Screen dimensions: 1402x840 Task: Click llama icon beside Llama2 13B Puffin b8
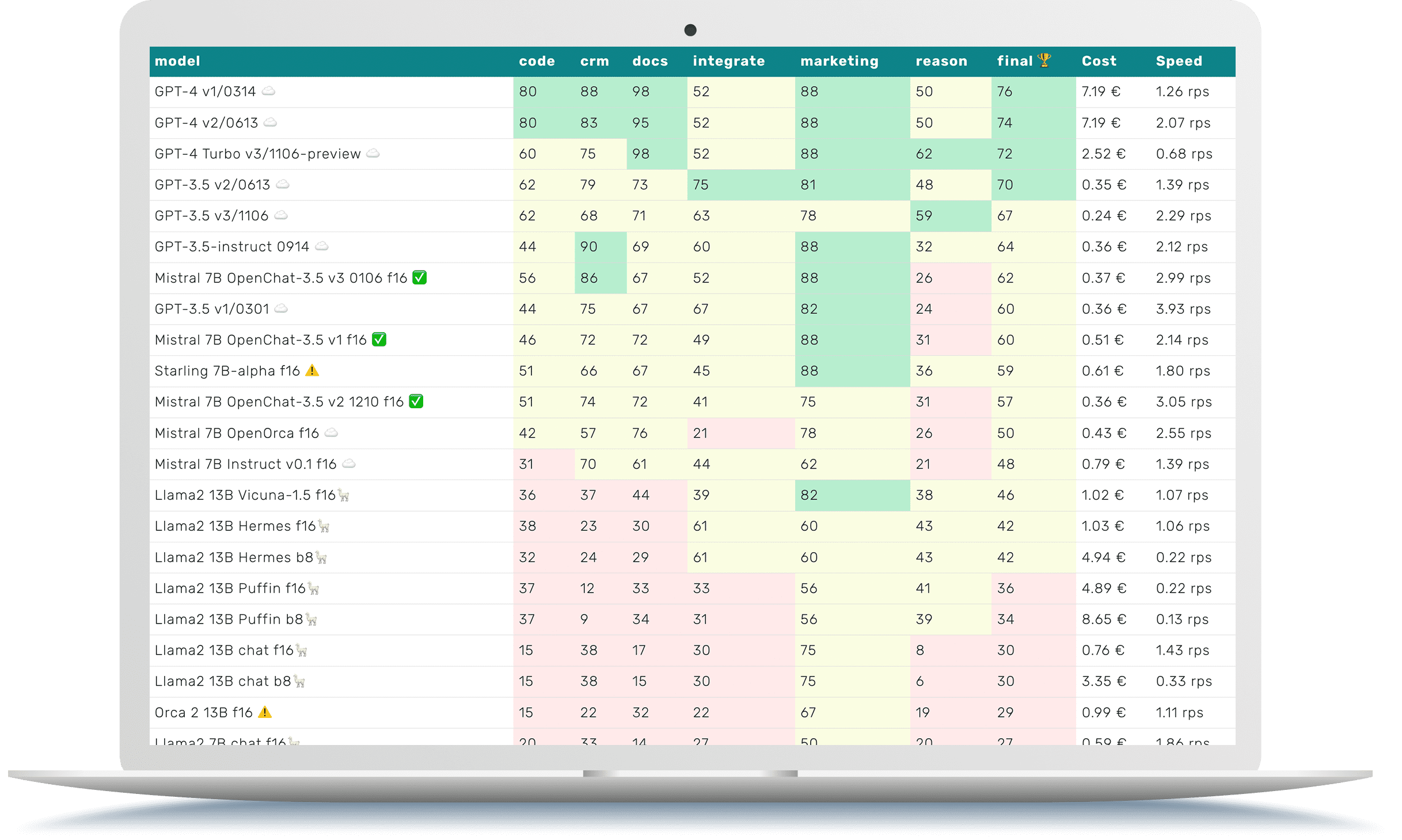(311, 619)
